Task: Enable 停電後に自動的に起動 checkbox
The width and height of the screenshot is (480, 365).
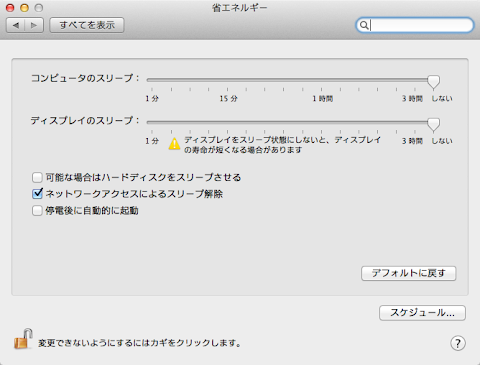Action: pyautogui.click(x=37, y=211)
